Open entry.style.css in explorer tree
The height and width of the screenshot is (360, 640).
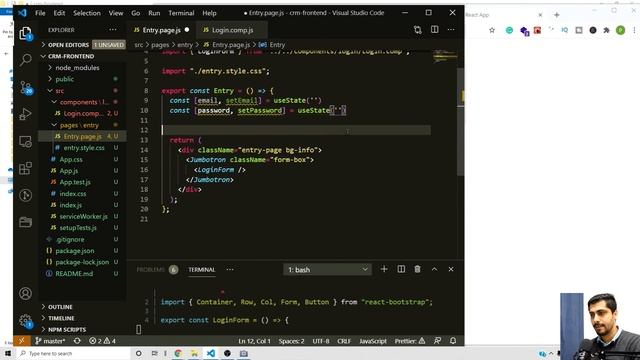click(83, 148)
